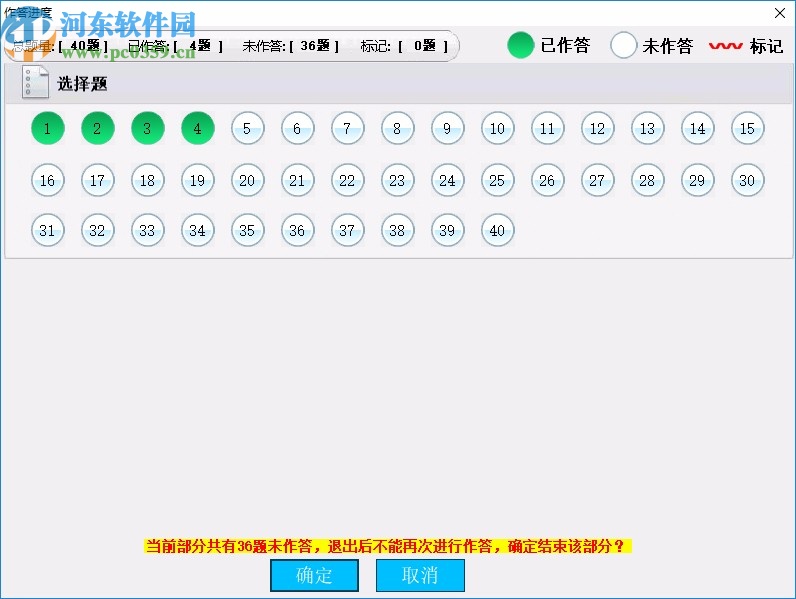
Task: Jump to question 17
Action: [97, 180]
